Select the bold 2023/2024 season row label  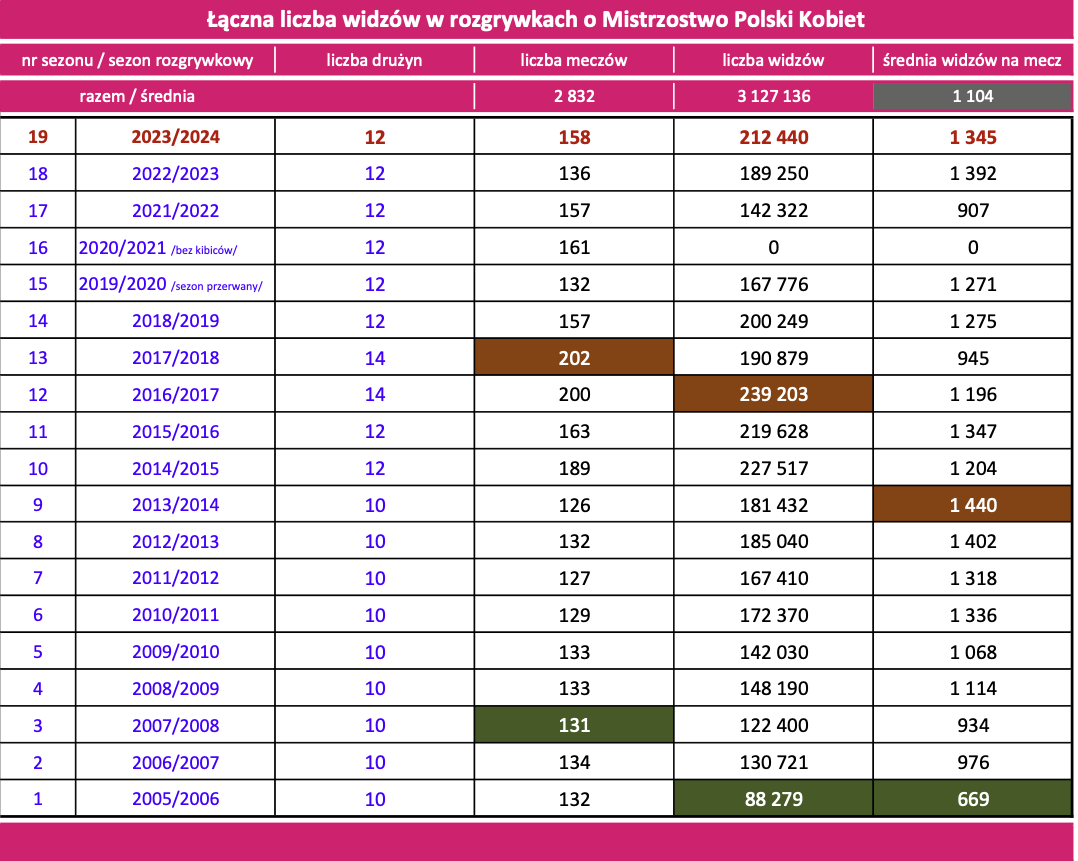click(175, 137)
